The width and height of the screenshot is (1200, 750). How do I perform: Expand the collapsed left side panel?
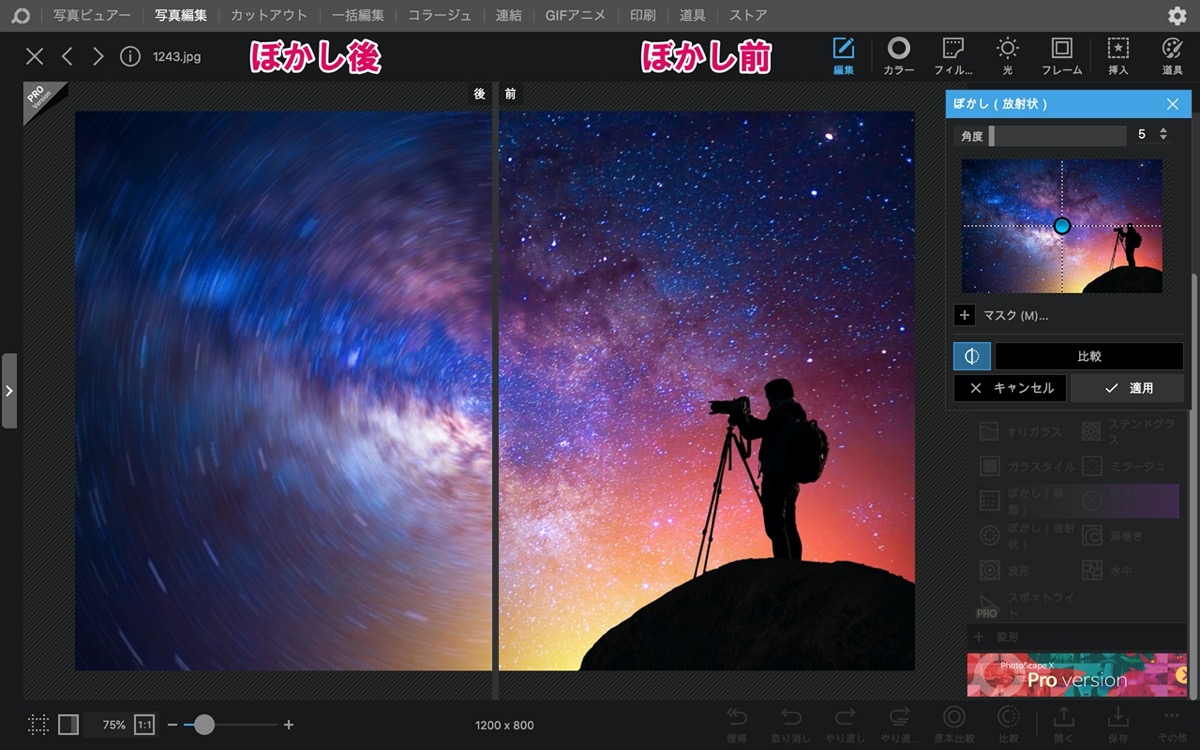pyautogui.click(x=9, y=390)
